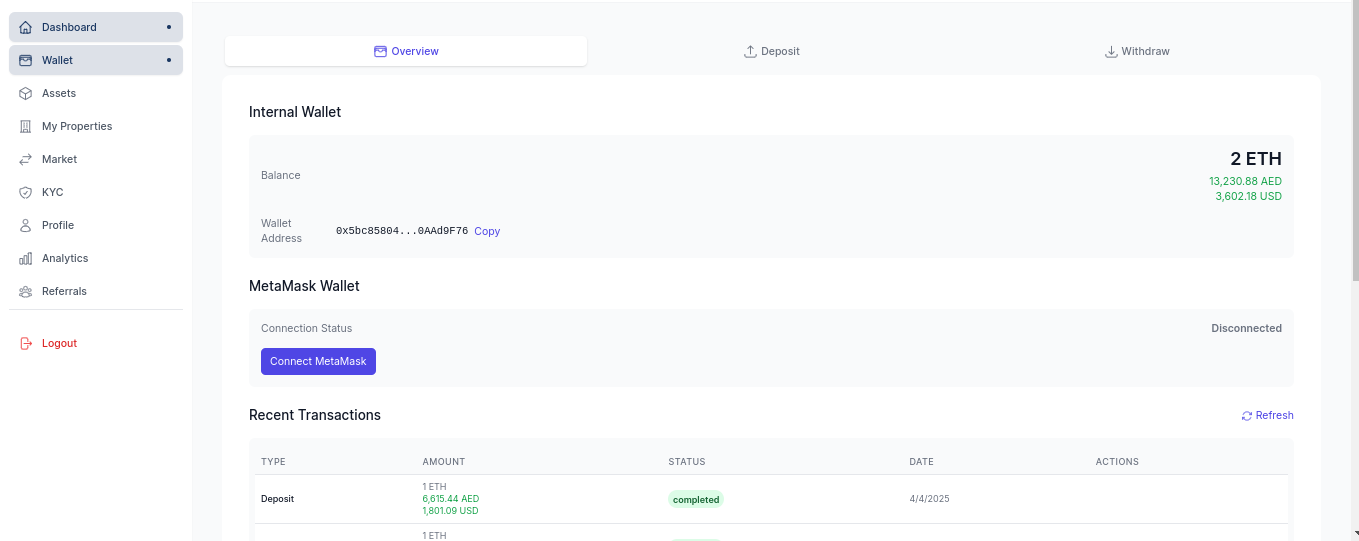The height and width of the screenshot is (541, 1359).
Task: Switch to the Withdraw tab
Action: click(x=1137, y=51)
